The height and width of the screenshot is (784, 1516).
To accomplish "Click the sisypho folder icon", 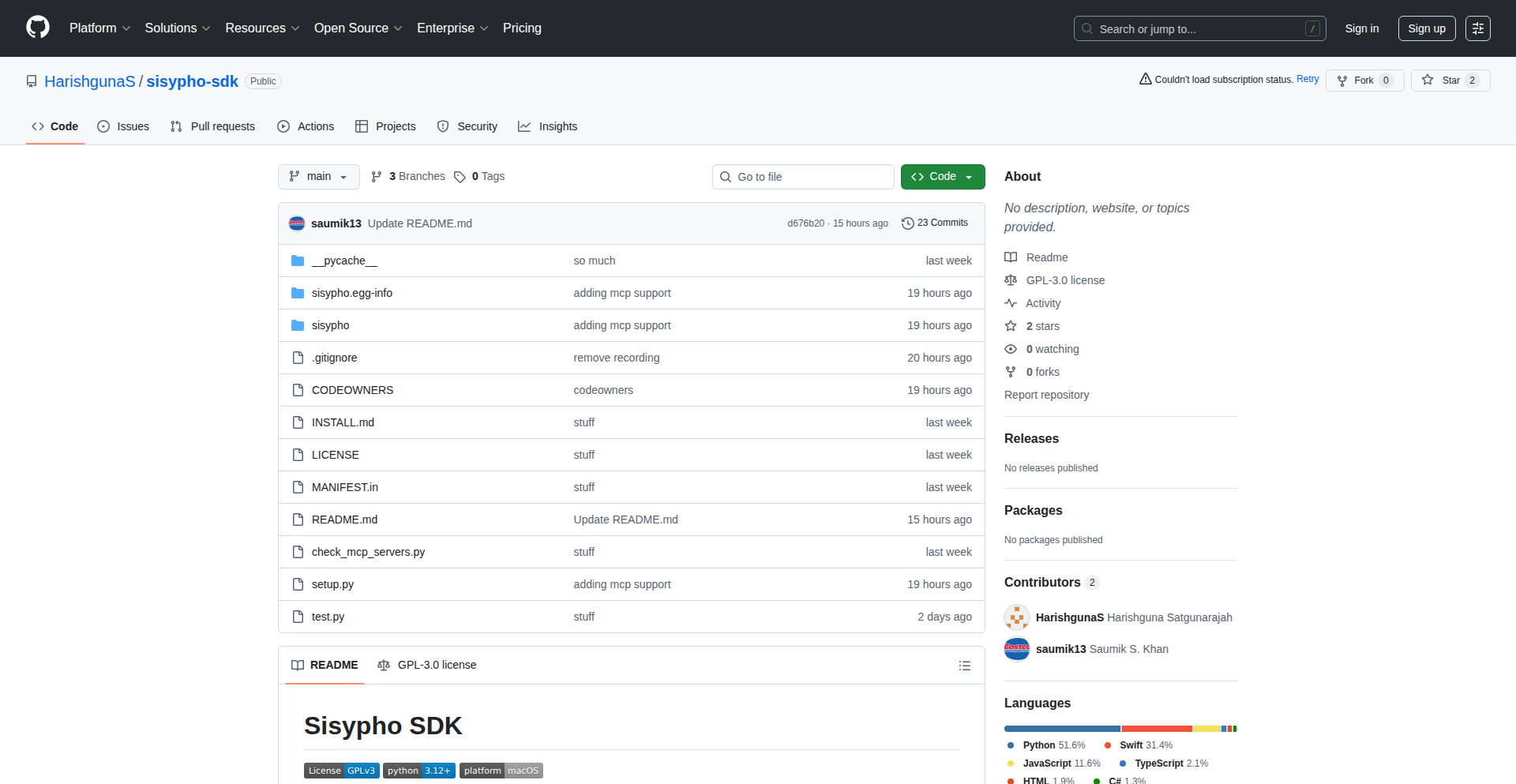I will 298,325.
